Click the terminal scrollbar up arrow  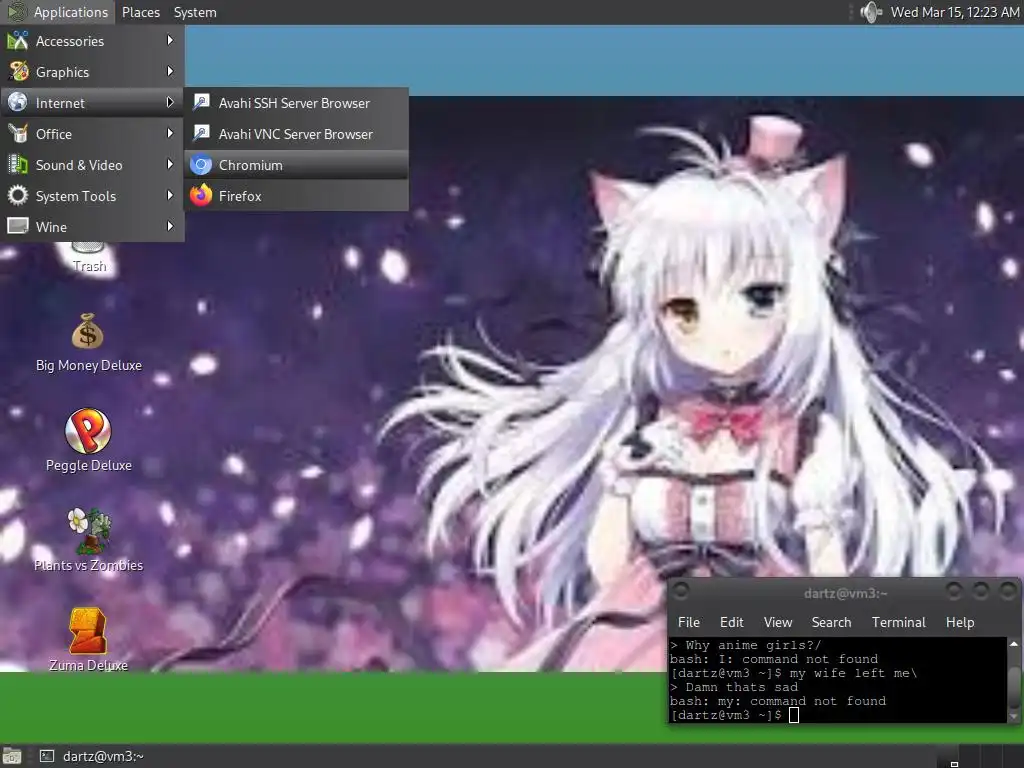pos(1014,644)
